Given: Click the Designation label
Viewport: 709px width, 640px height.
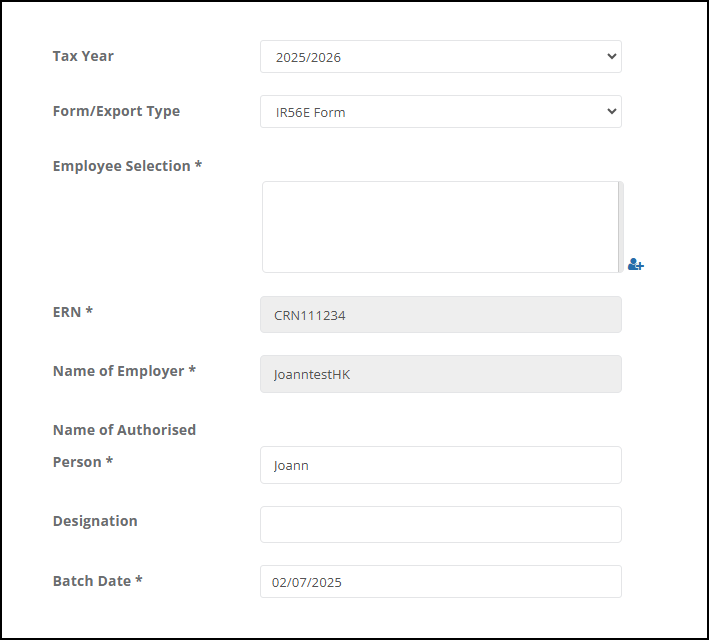Looking at the screenshot, I should (x=95, y=521).
